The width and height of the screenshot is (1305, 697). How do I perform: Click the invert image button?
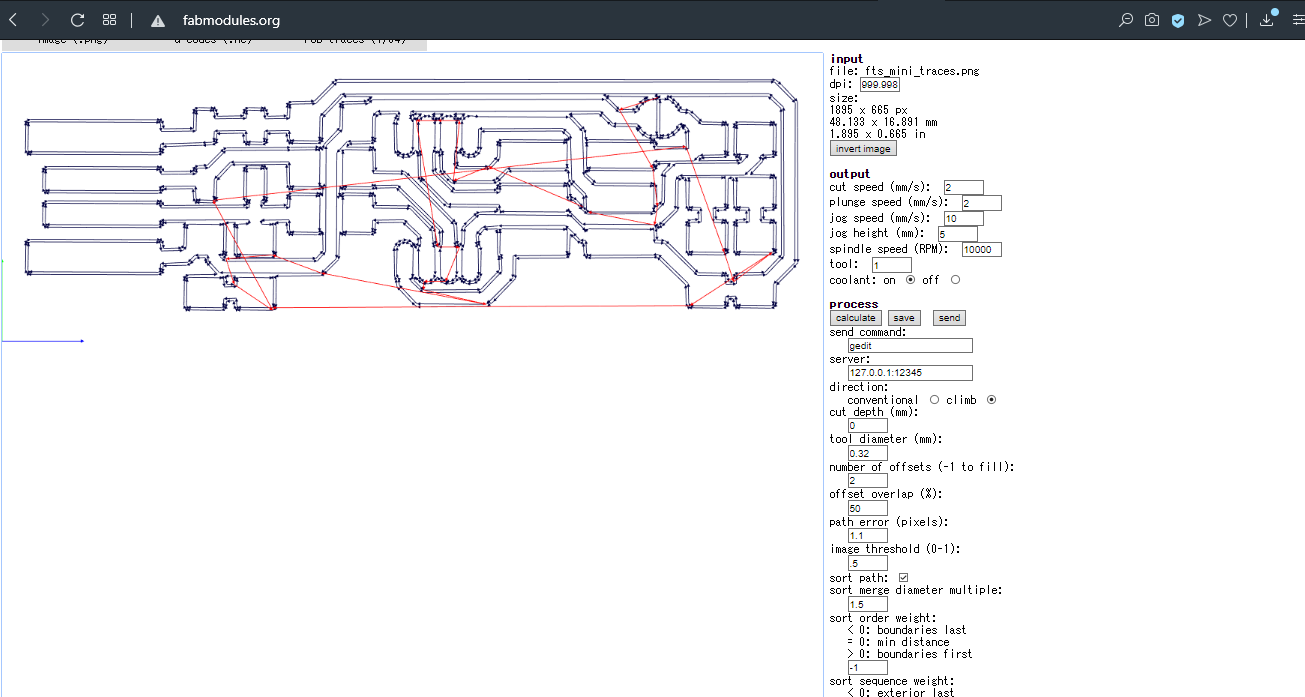863,149
